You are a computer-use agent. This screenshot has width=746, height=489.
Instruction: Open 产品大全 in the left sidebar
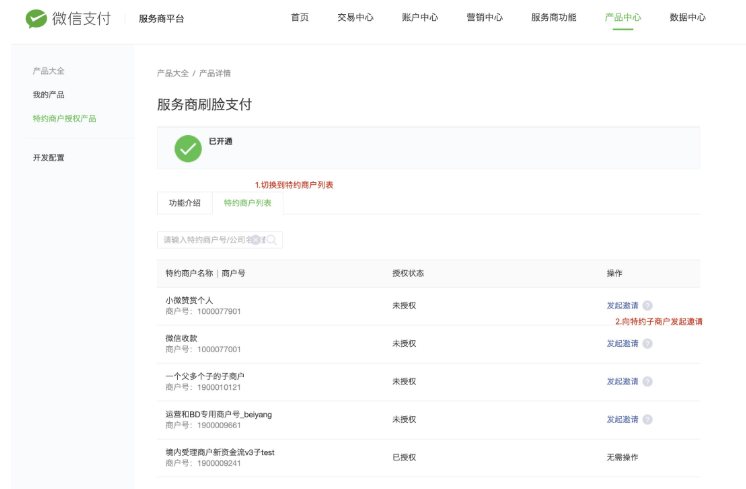tap(49, 71)
